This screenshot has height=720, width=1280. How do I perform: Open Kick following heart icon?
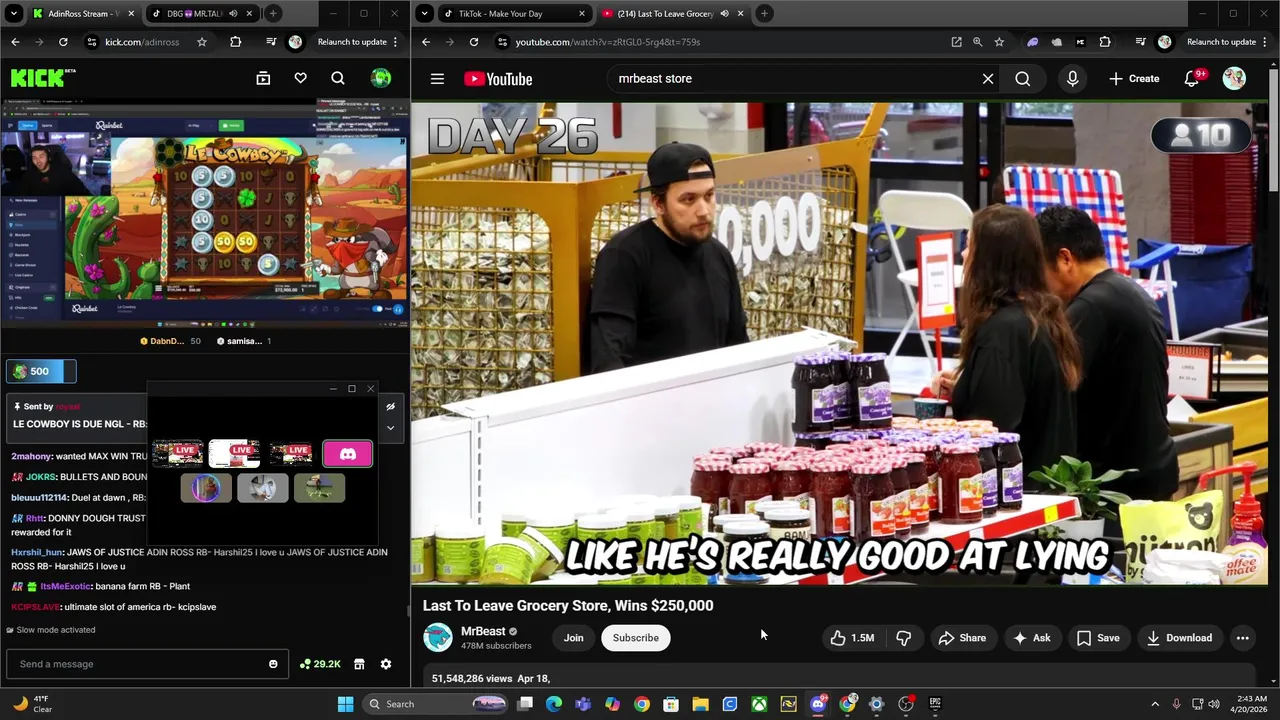click(x=300, y=78)
